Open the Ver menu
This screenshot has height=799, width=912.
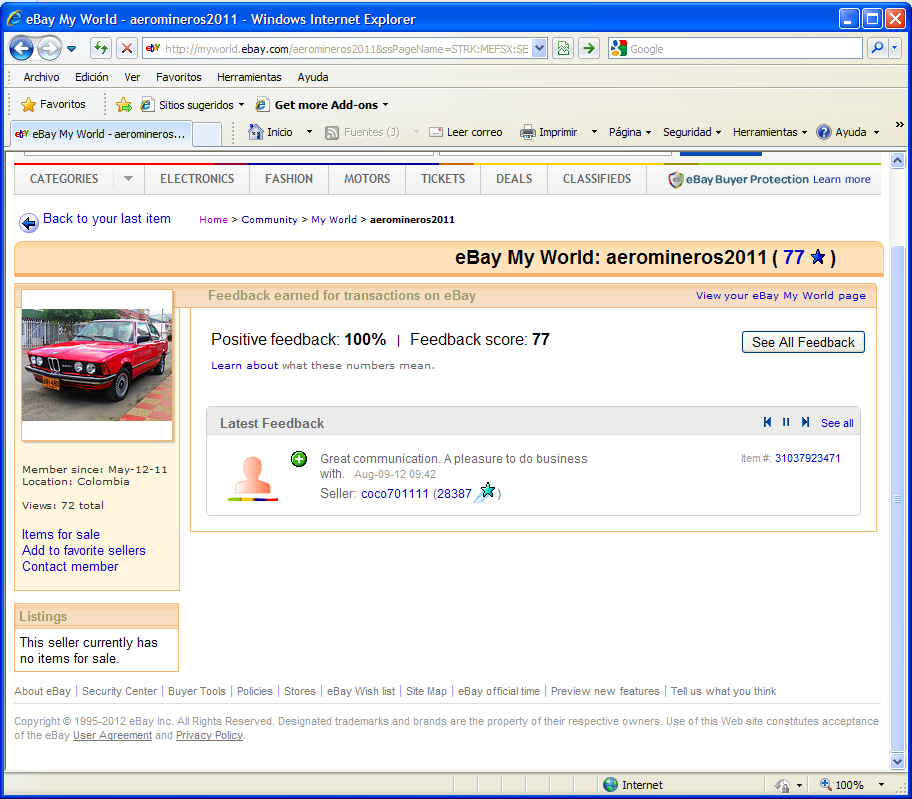click(x=132, y=77)
